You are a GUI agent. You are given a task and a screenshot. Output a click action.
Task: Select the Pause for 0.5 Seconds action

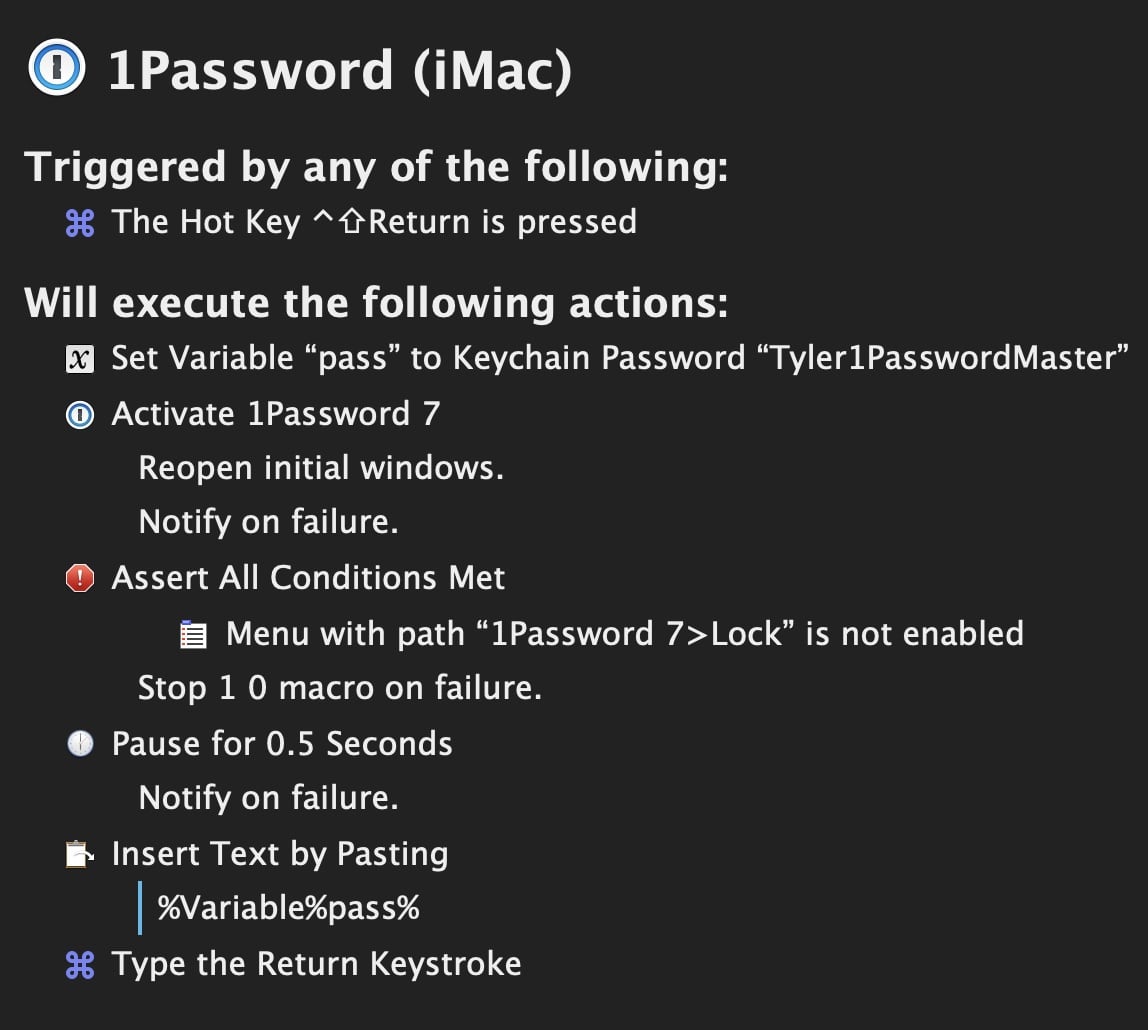[x=282, y=744]
